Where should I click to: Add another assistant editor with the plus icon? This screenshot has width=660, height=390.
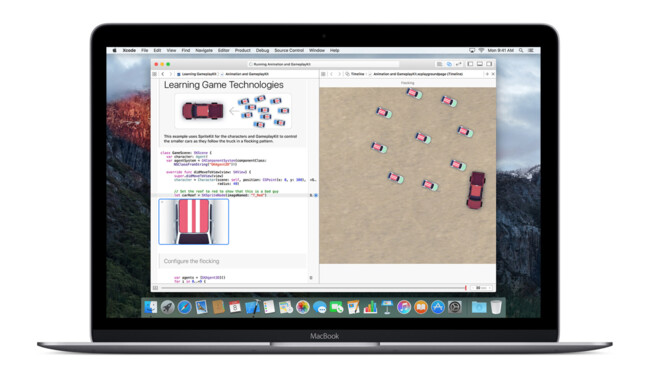click(487, 74)
